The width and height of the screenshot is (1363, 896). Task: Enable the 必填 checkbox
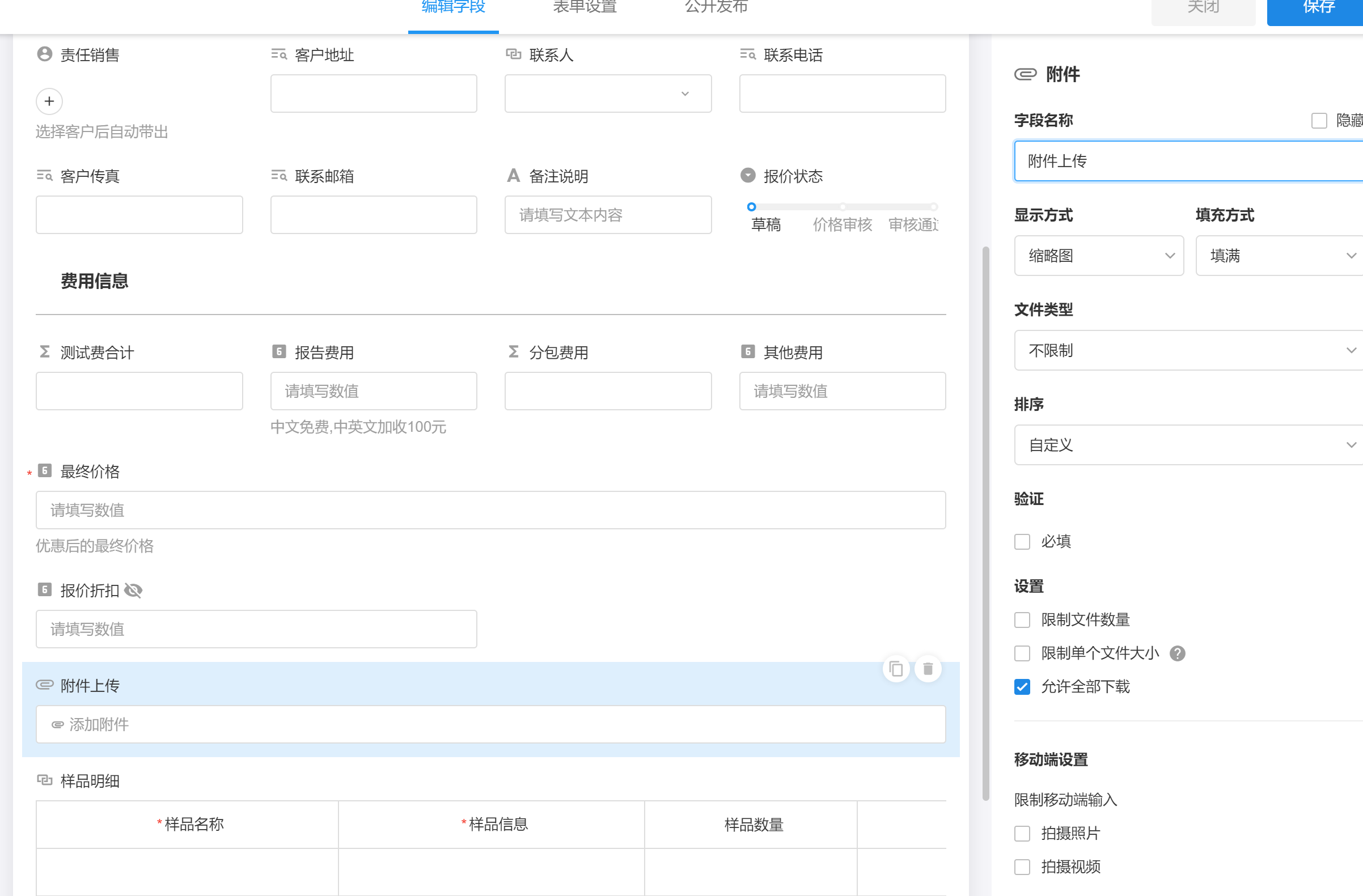[1022, 542]
